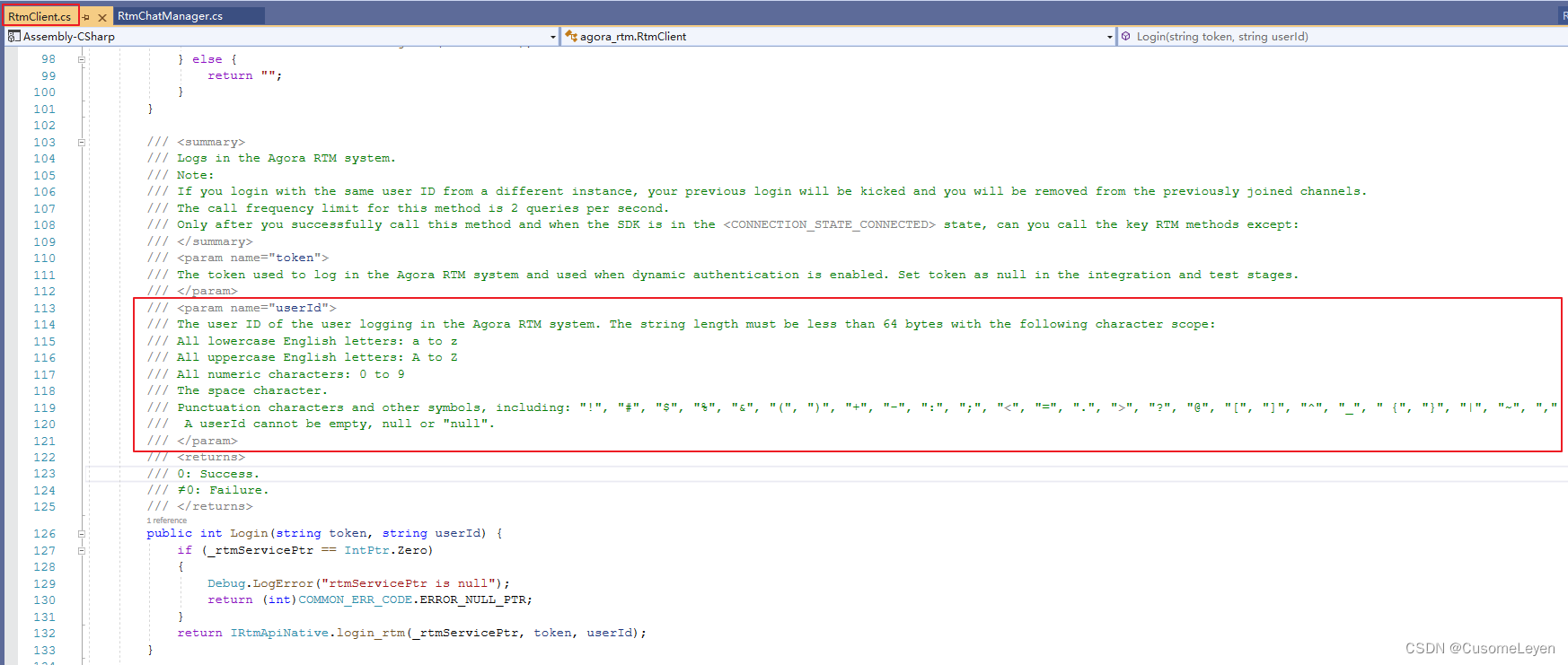Click line number 126 in the margin
The width and height of the screenshot is (1568, 665).
coord(45,533)
